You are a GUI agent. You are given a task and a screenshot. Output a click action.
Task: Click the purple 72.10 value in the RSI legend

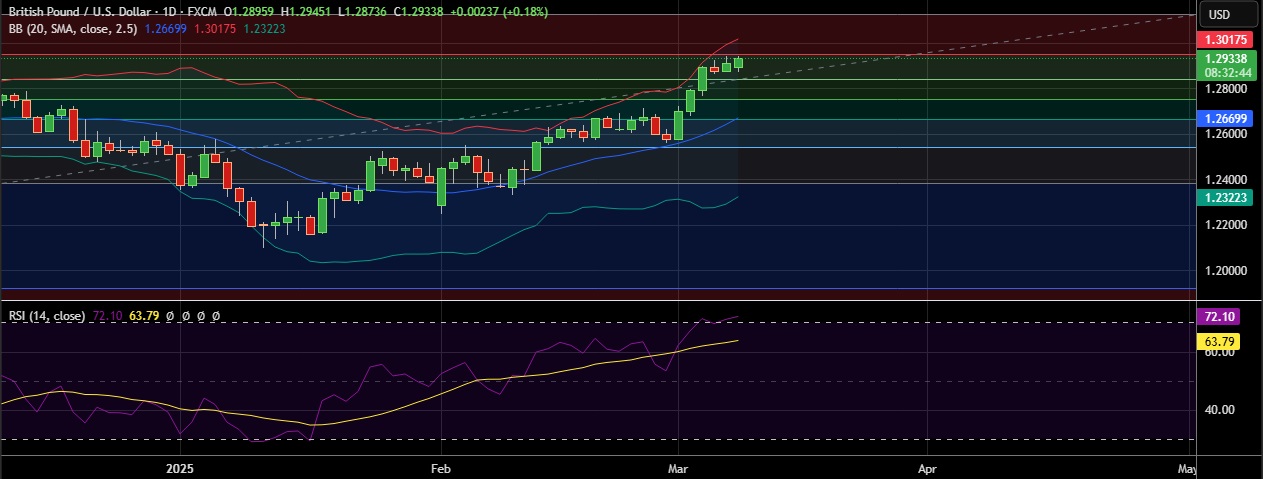107,316
